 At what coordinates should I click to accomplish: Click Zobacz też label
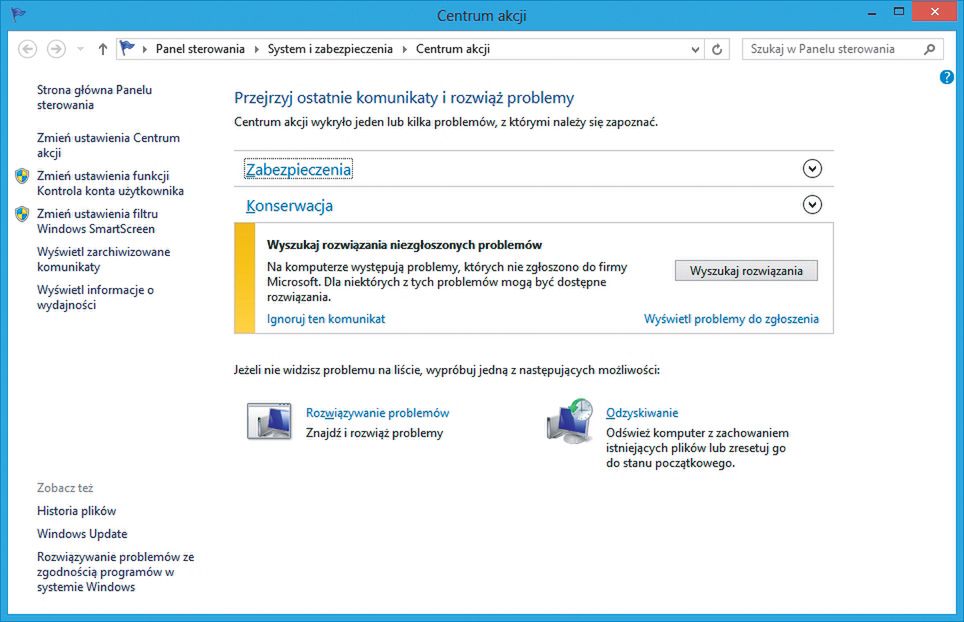coord(65,488)
